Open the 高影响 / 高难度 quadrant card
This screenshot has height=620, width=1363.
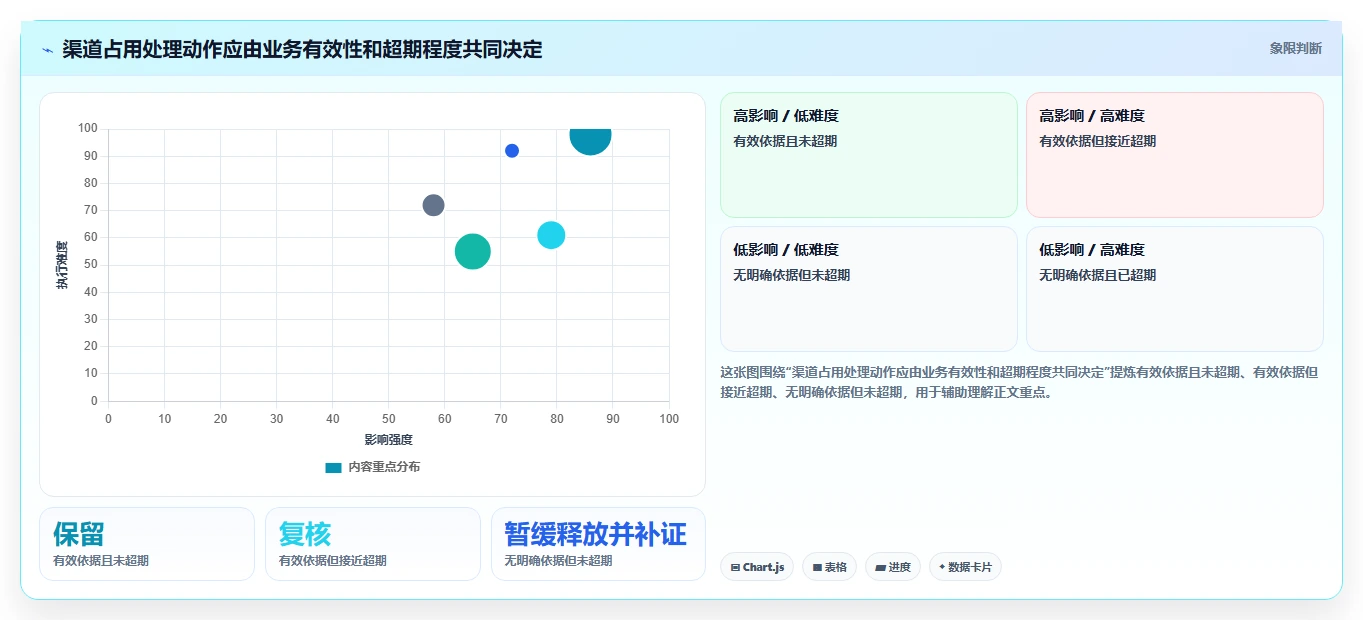point(1174,155)
